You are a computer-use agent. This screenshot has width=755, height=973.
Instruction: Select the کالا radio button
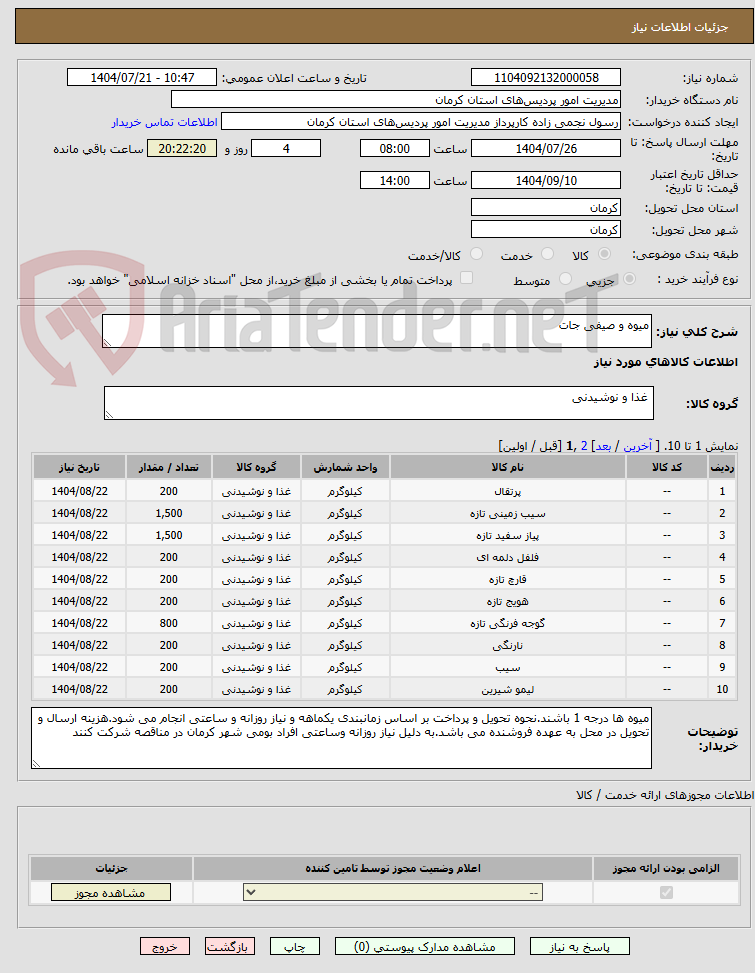click(x=604, y=254)
